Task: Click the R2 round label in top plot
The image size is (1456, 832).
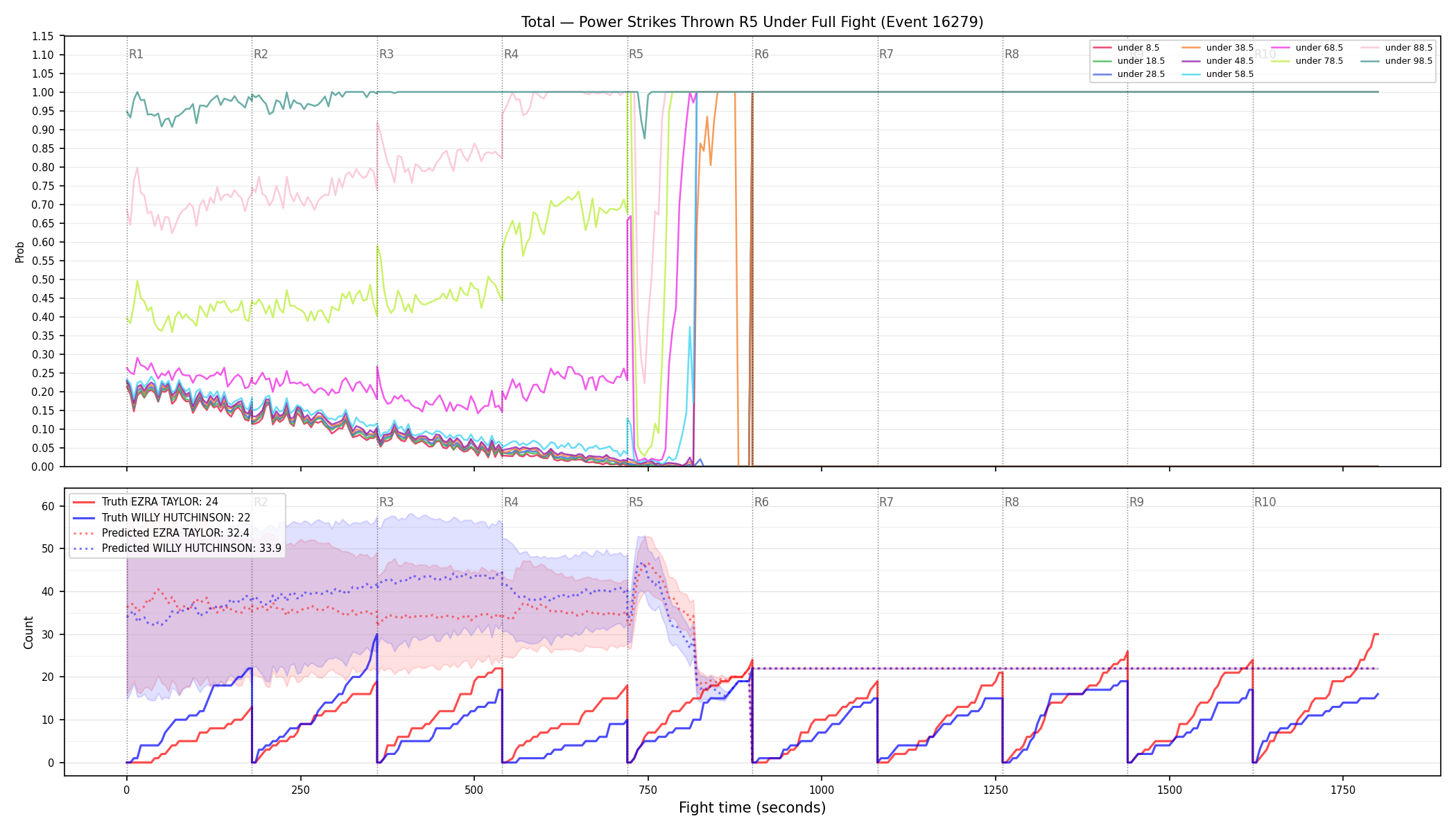Action: (x=261, y=54)
